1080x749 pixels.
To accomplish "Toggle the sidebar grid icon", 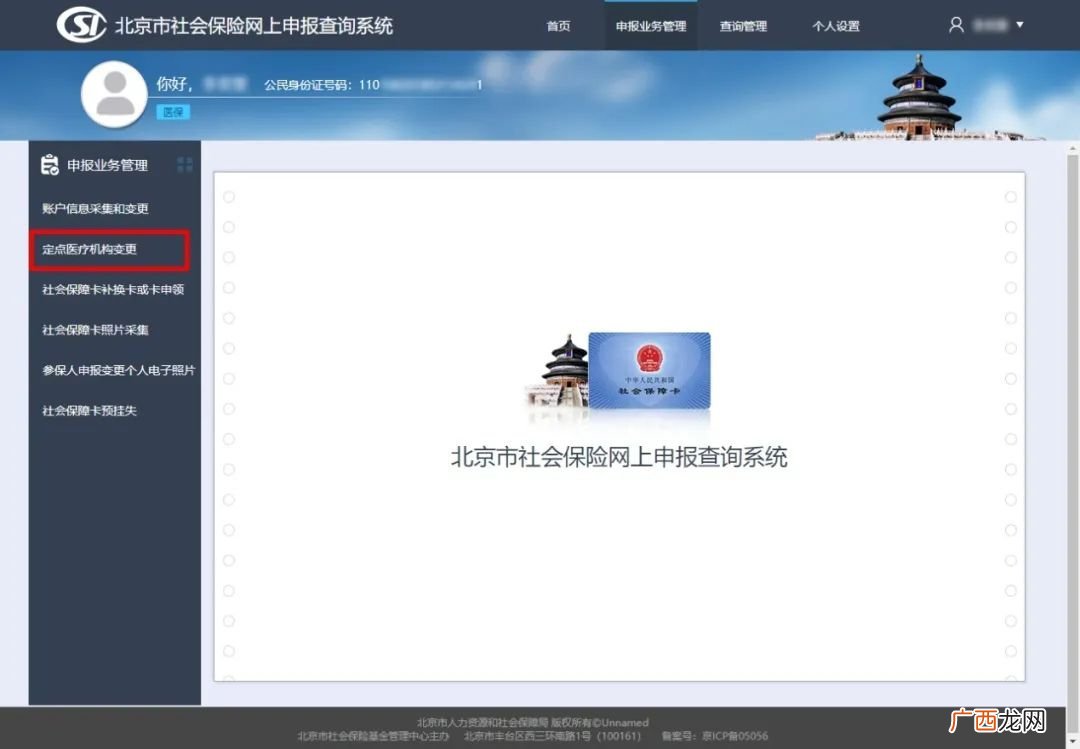I will click(185, 165).
